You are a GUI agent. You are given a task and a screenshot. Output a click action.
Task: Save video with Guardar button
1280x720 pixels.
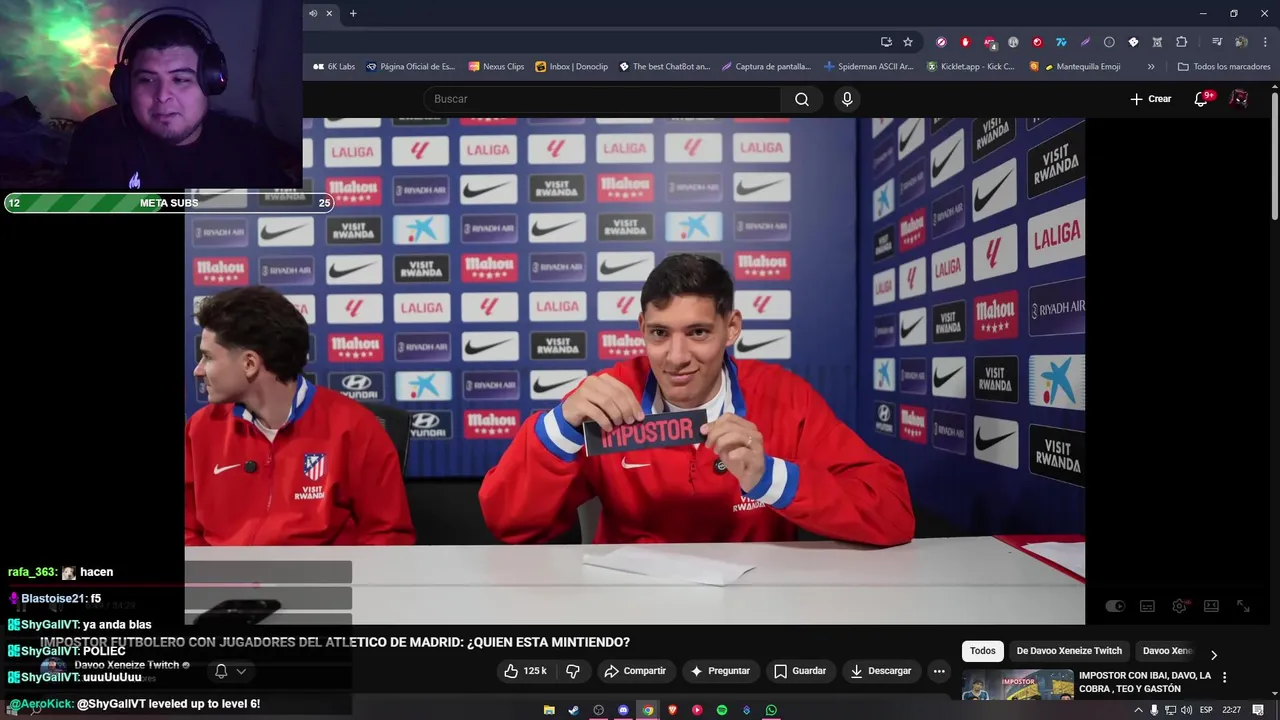800,671
